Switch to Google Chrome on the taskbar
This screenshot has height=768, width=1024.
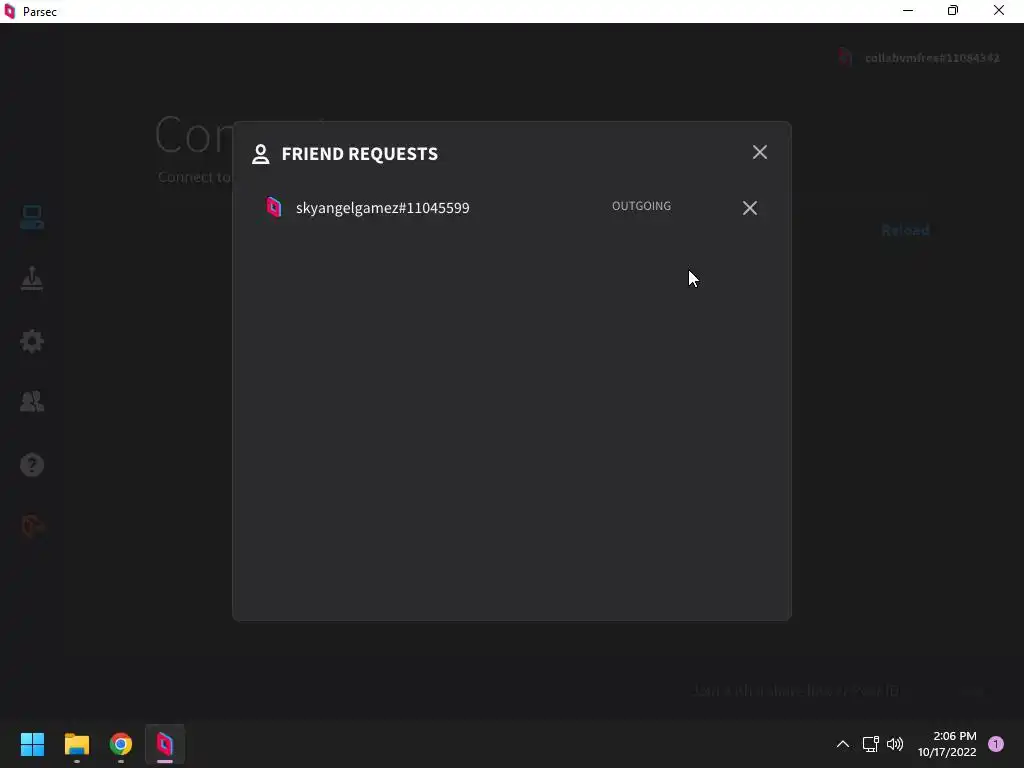click(121, 744)
